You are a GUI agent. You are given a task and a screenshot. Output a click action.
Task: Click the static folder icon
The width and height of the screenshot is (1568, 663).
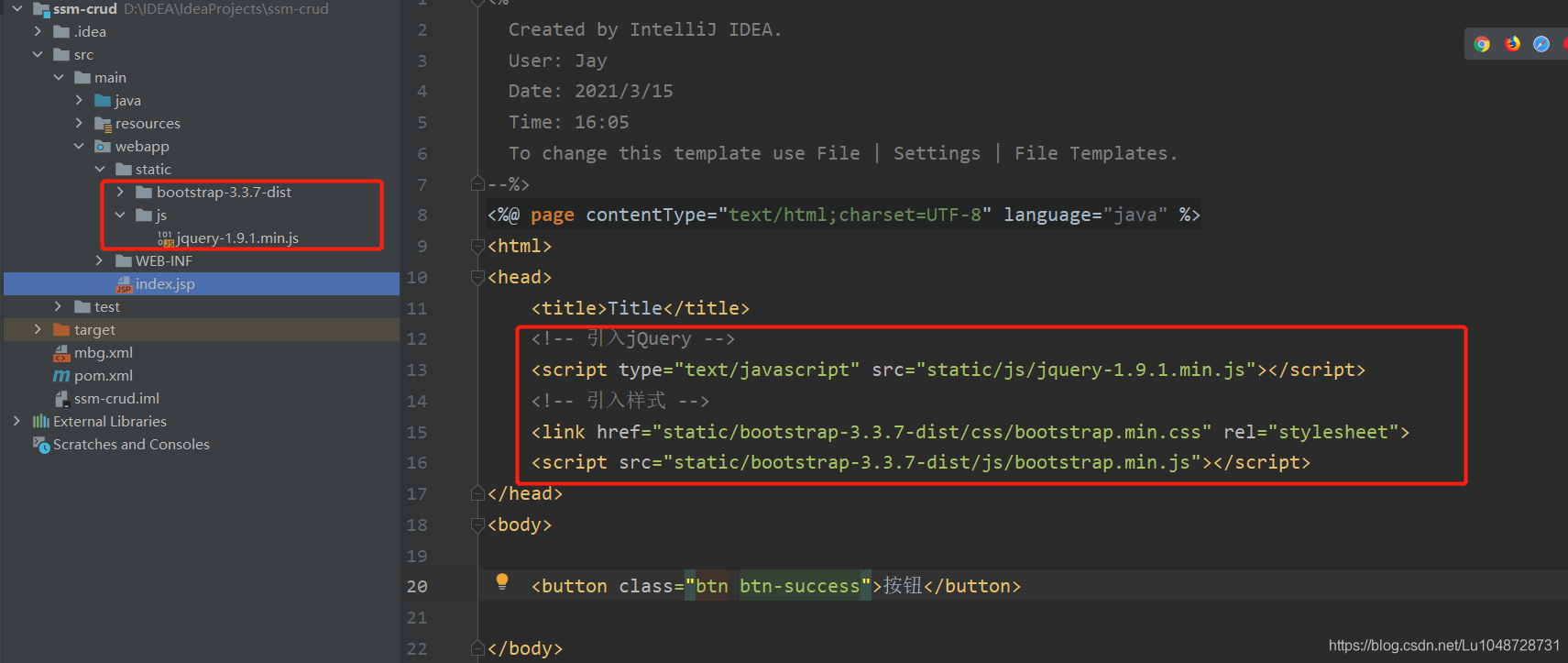[124, 170]
